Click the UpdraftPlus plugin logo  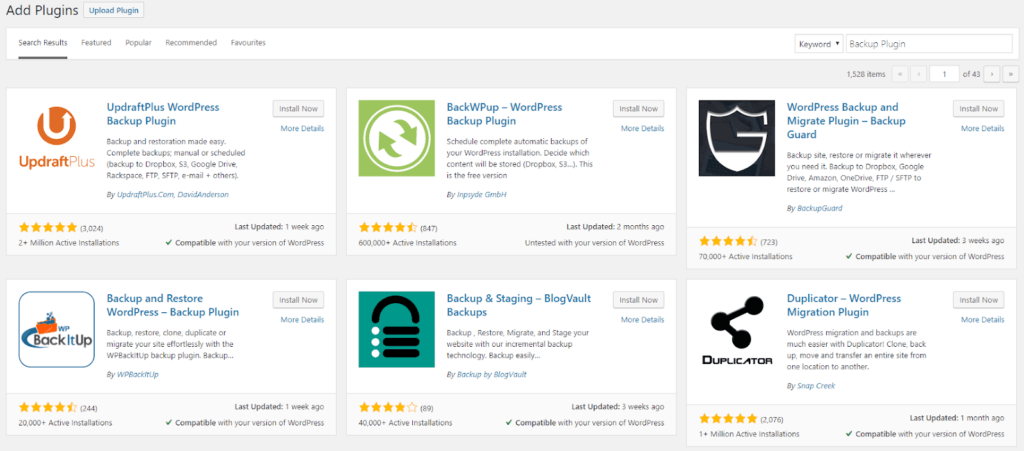pos(57,138)
